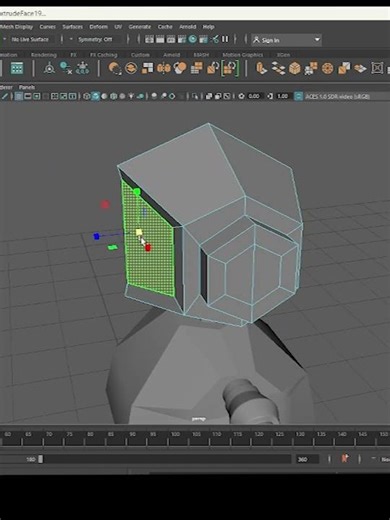
Task: Click the range slider handle beside 180
Action: [x=40, y=459]
